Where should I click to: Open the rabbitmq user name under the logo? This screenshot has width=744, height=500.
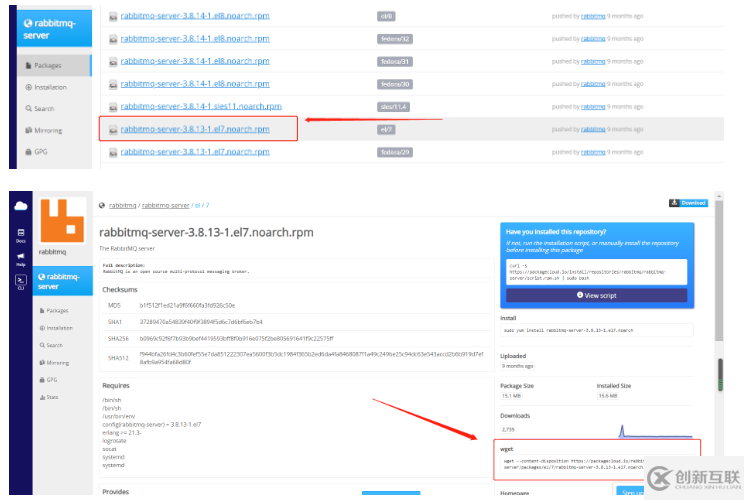(x=52, y=252)
